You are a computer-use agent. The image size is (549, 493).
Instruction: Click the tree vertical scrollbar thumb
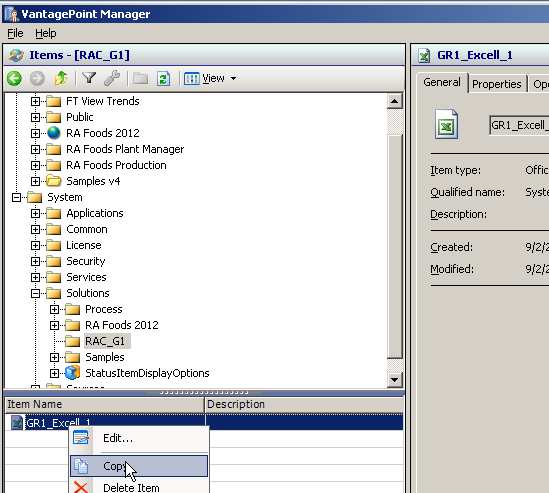pos(395,246)
